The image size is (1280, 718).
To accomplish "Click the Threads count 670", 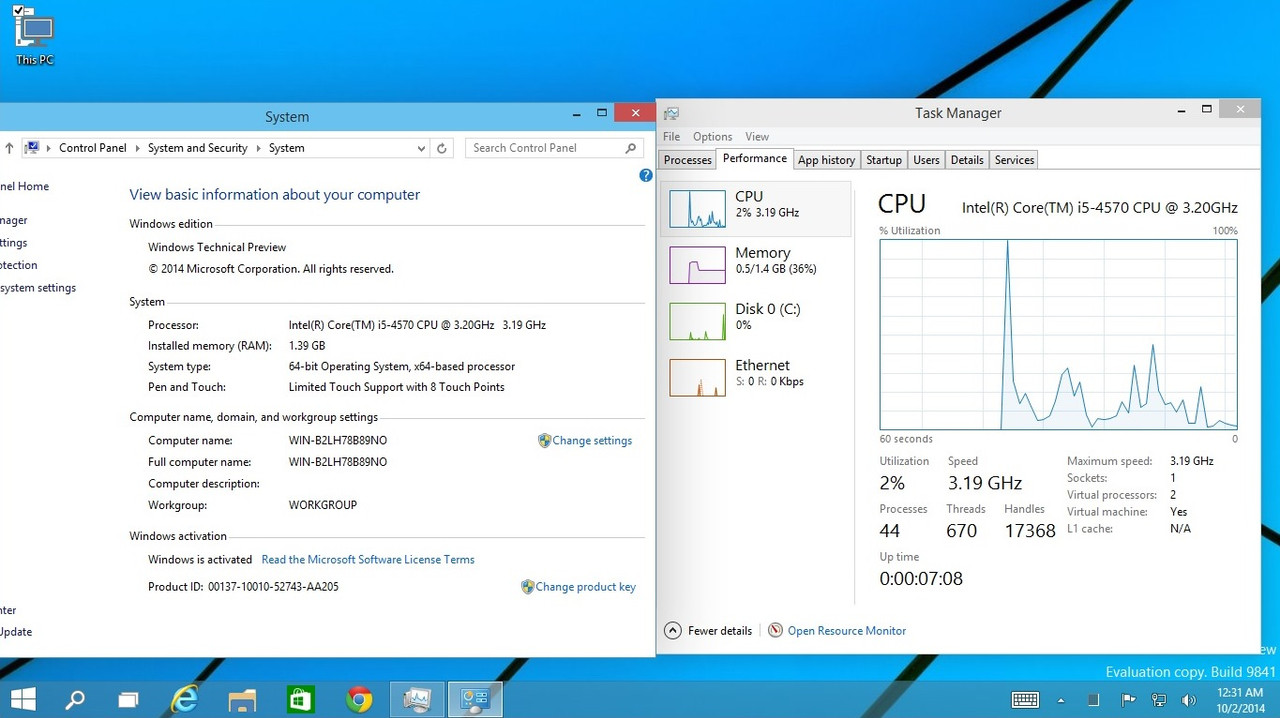I will 962,531.
